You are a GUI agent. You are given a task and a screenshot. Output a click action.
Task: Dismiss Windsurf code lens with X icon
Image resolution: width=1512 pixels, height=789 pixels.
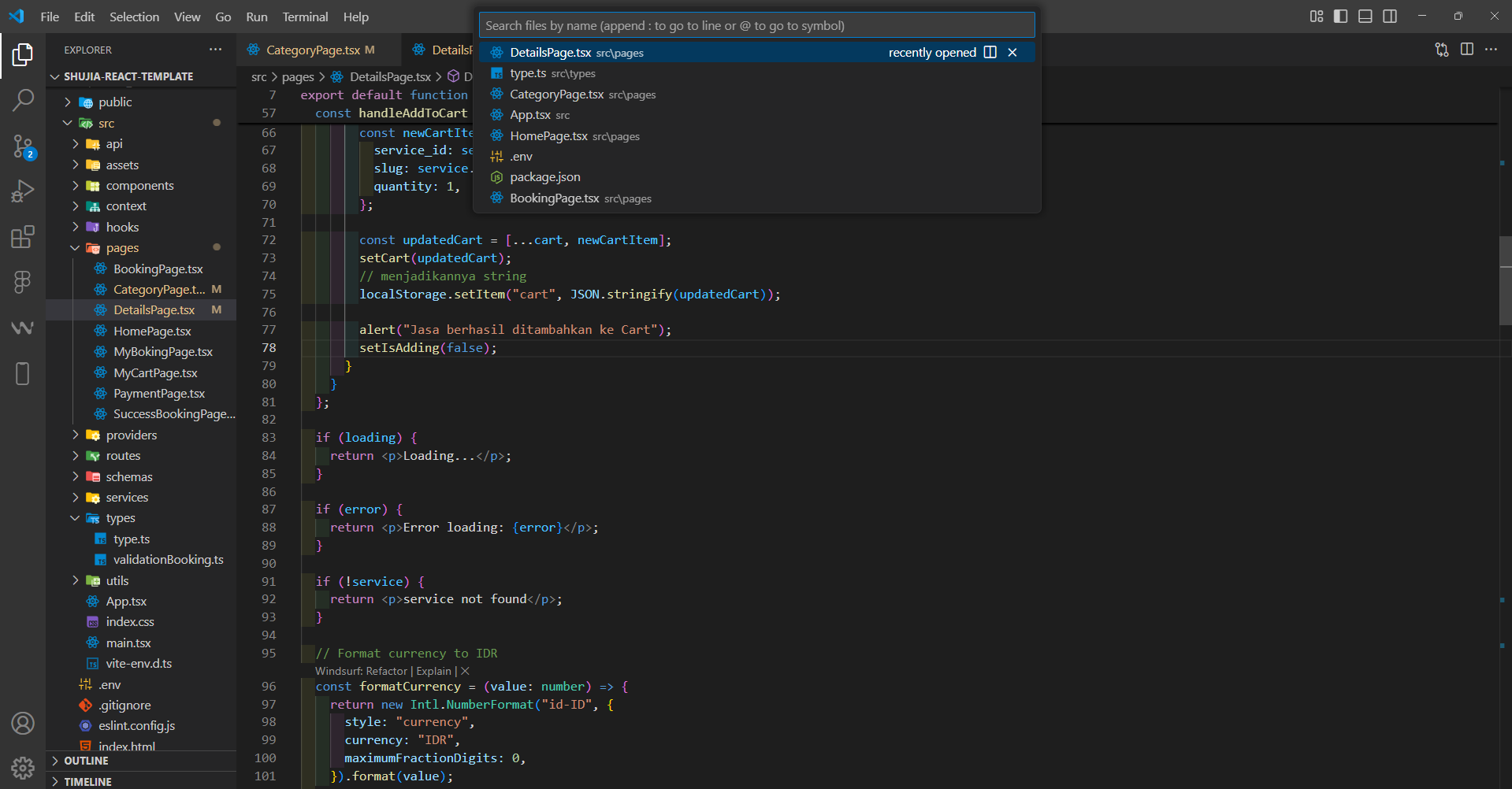coord(465,671)
